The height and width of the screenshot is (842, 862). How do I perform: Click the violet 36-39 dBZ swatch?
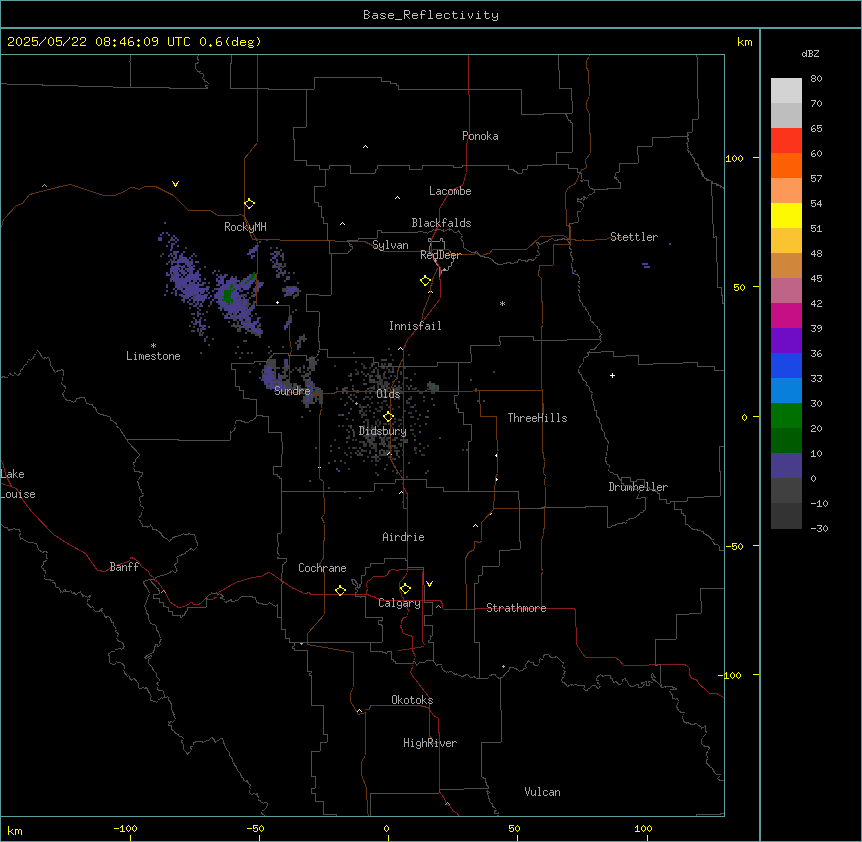coord(786,341)
